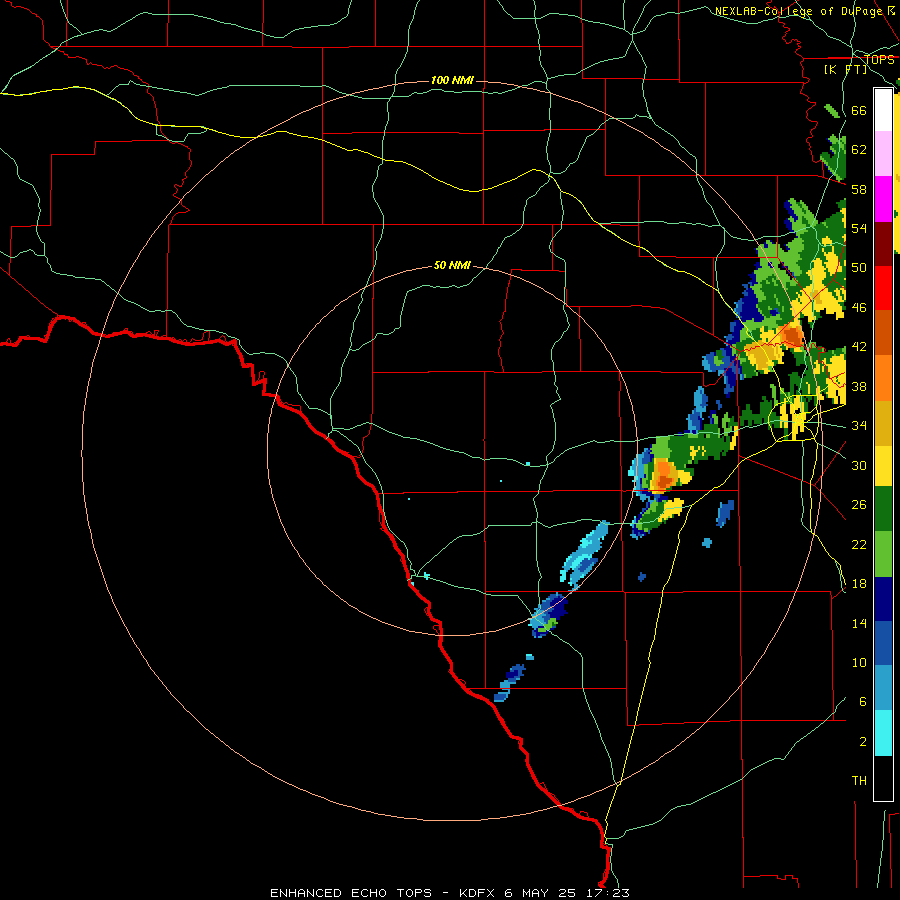900x900 pixels.
Task: Click the white swatch in the tops legend
Action: click(883, 110)
